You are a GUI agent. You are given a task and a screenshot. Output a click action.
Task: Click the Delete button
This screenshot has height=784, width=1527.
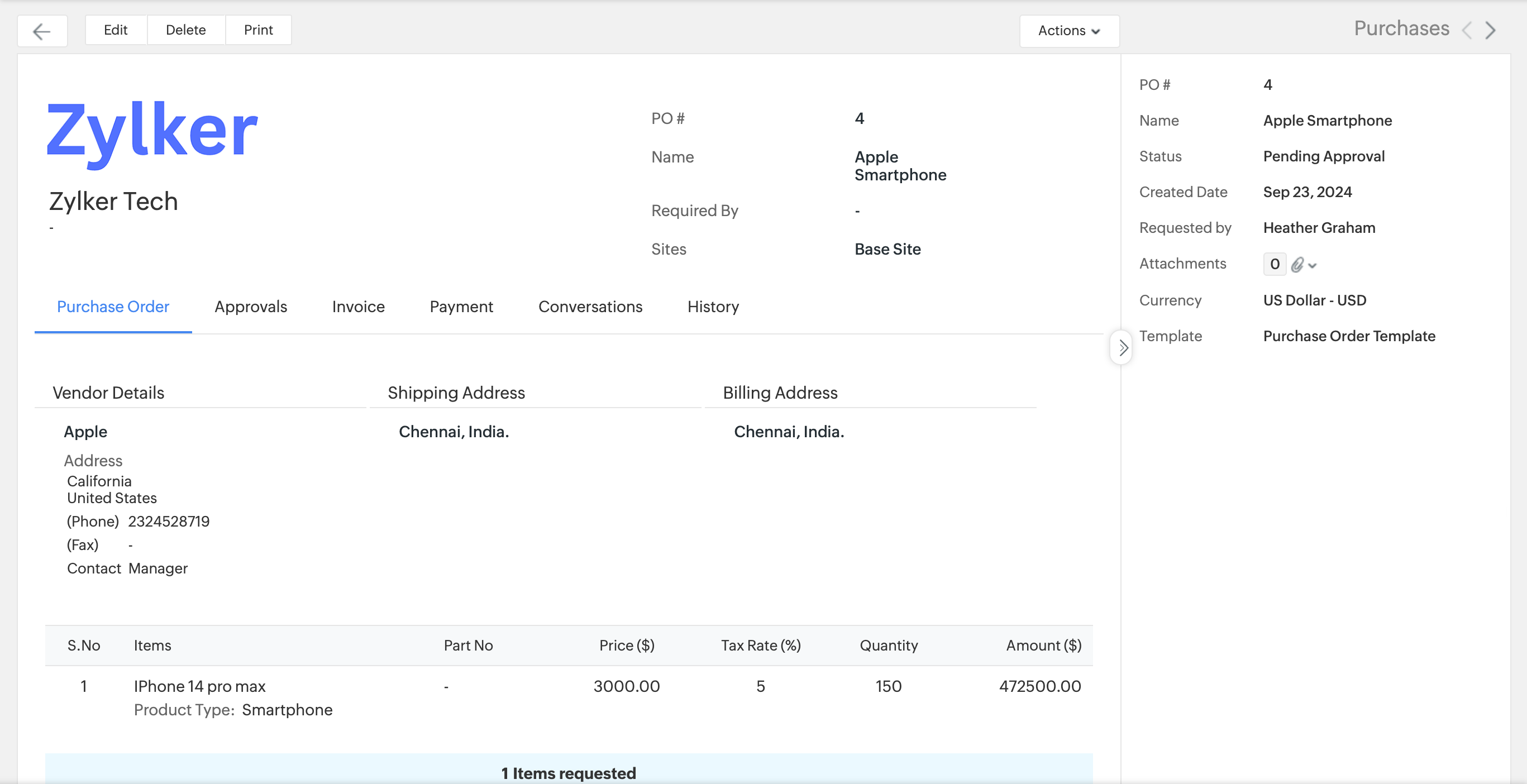185,30
